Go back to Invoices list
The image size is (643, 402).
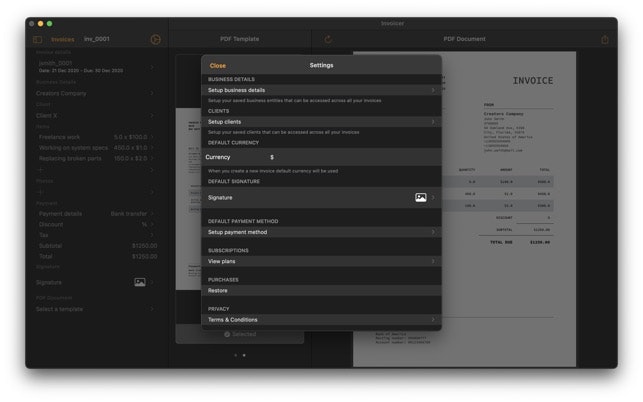63,39
